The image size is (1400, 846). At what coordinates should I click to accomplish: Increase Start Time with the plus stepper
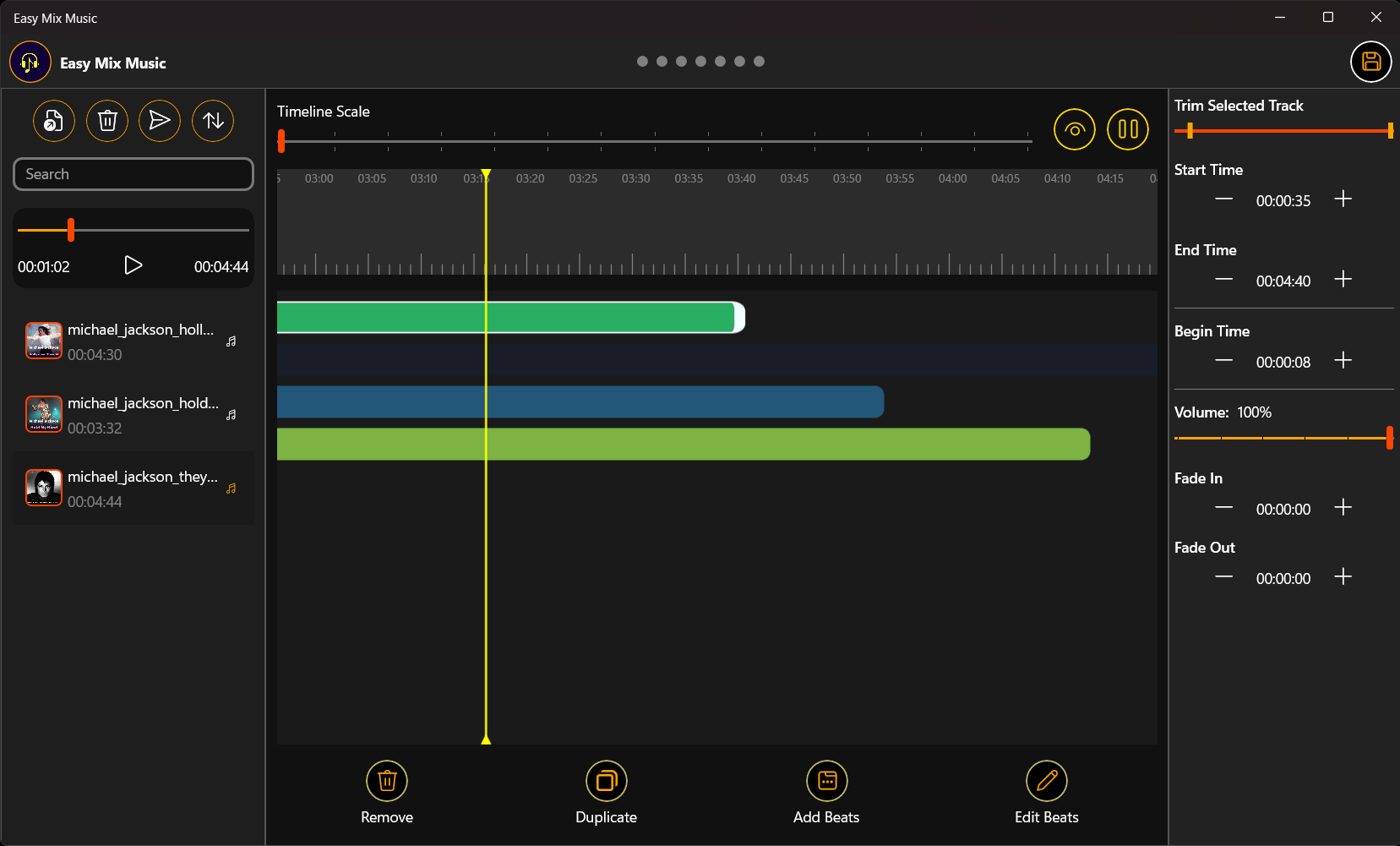pos(1343,198)
